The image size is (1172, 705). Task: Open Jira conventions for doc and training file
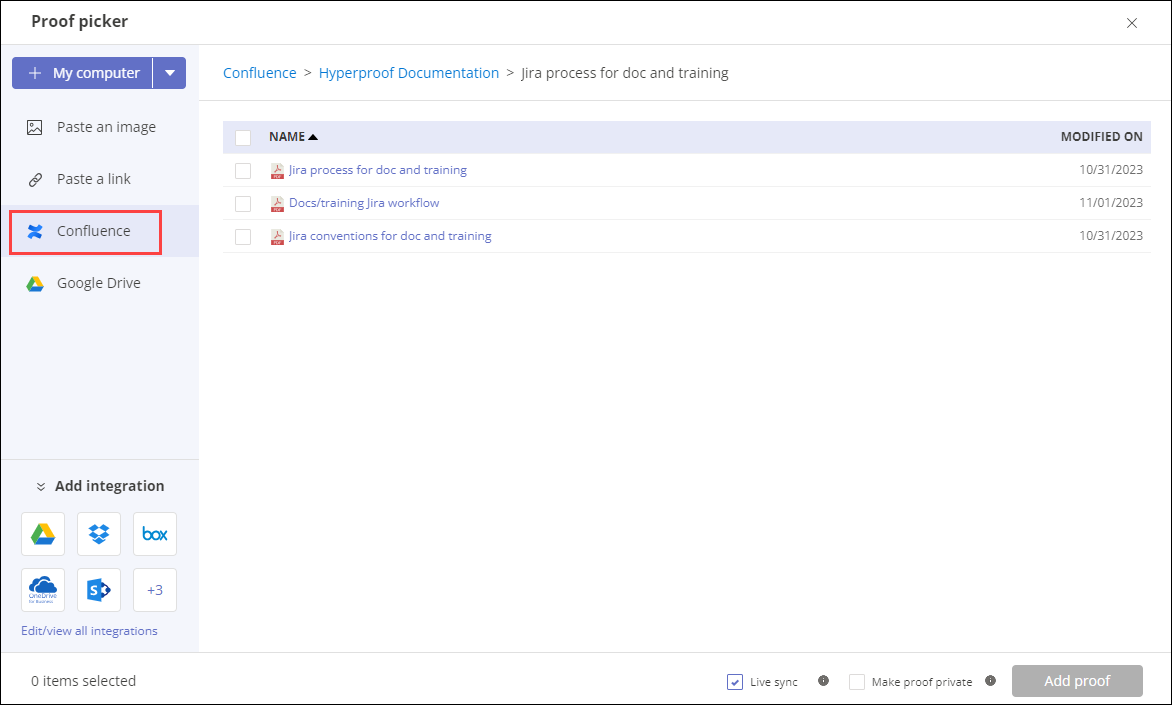click(x=390, y=236)
